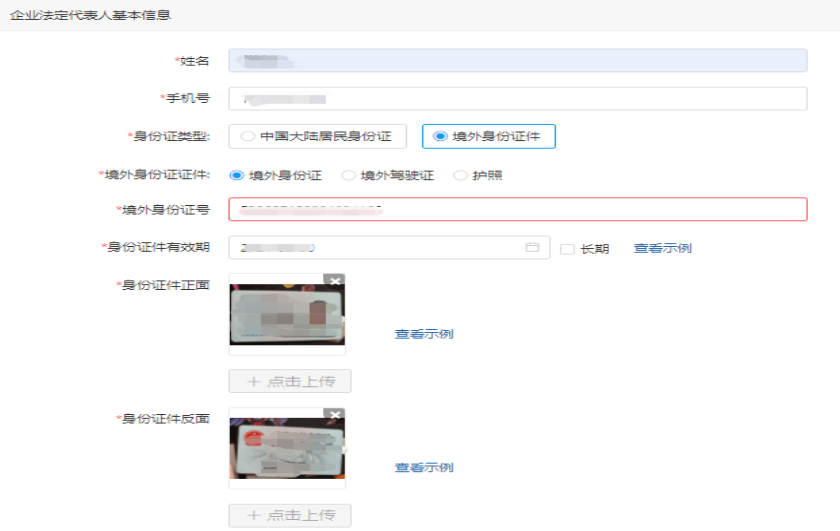Image resolution: width=840 pixels, height=531 pixels.
Task: Click the 身份证件反面 uploaded photo thumbnail
Action: click(287, 449)
